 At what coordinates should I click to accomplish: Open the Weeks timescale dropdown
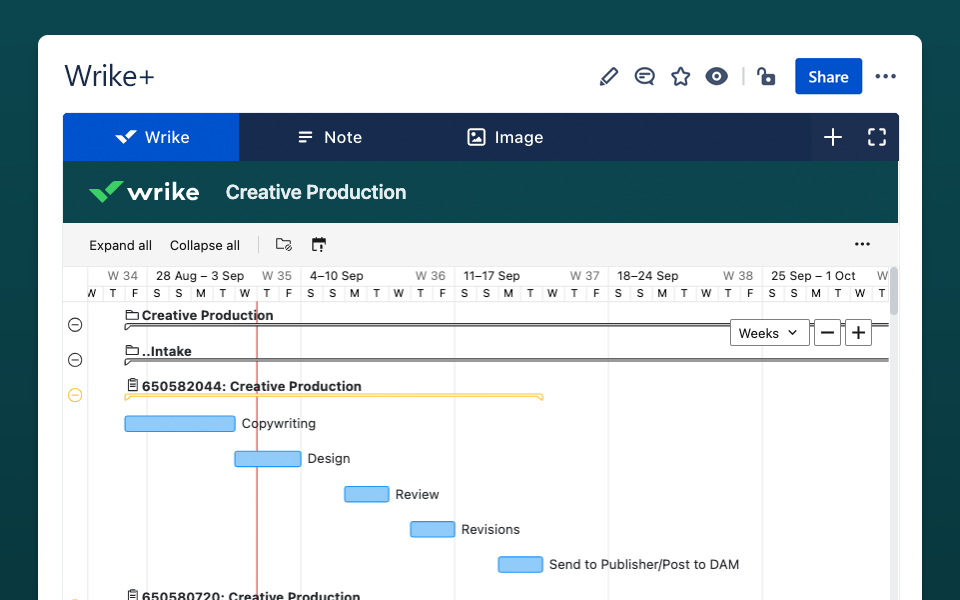[x=770, y=333]
